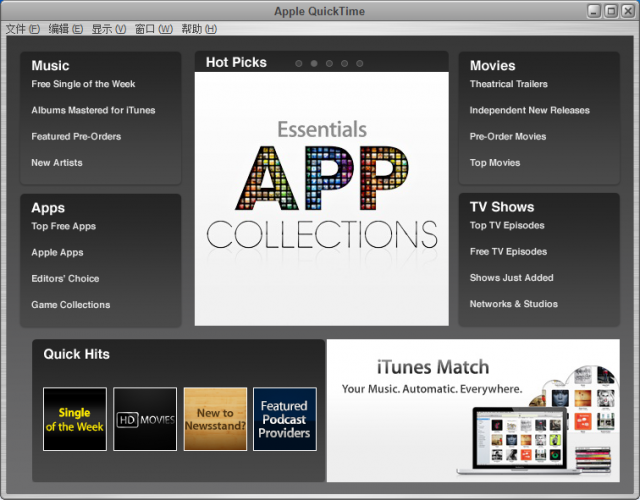Open the 文件 (F) menu
Image resolution: width=640 pixels, height=500 pixels.
pos(23,29)
